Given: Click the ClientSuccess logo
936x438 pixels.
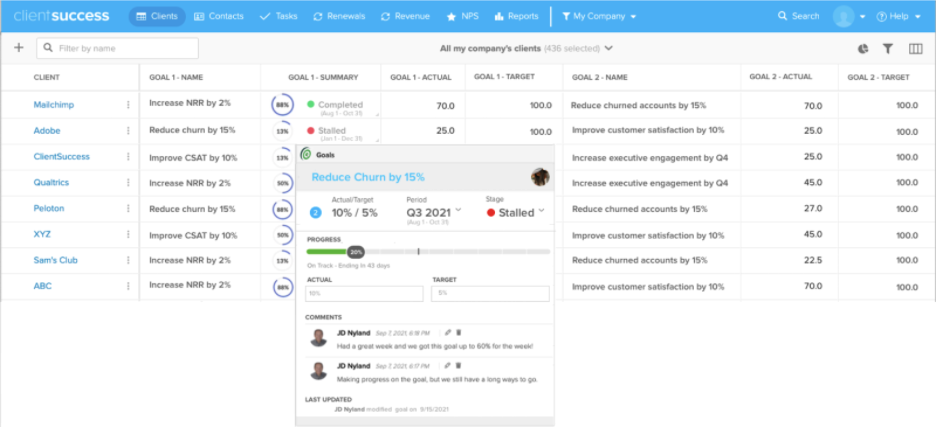Looking at the screenshot, I should click(x=61, y=16).
